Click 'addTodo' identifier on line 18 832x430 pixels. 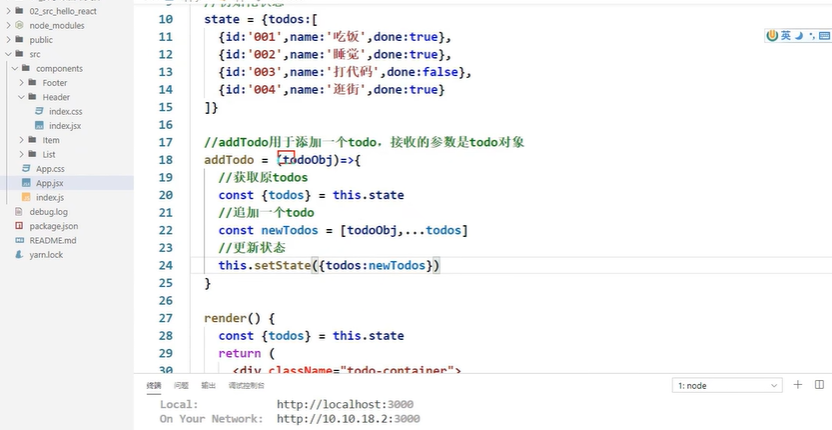click(x=229, y=160)
